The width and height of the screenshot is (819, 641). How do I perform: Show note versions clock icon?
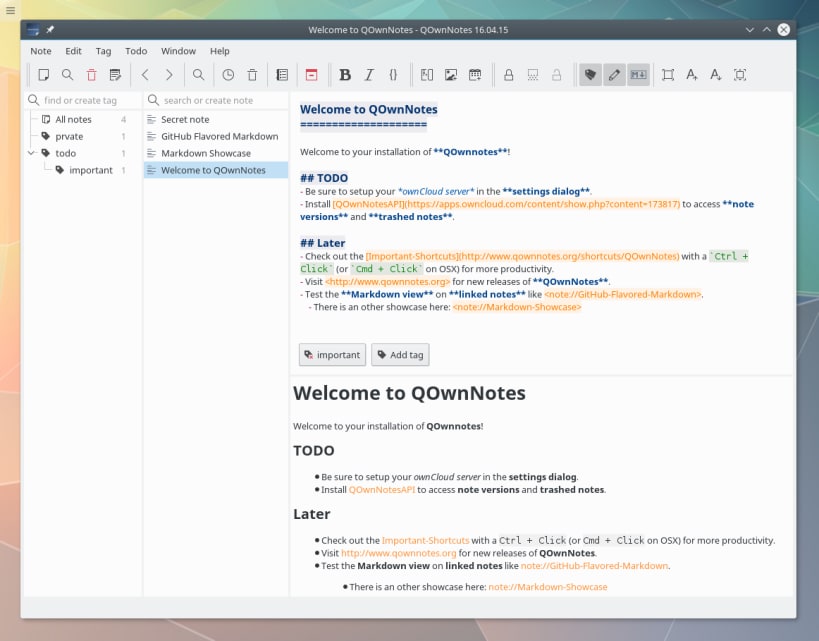point(228,75)
